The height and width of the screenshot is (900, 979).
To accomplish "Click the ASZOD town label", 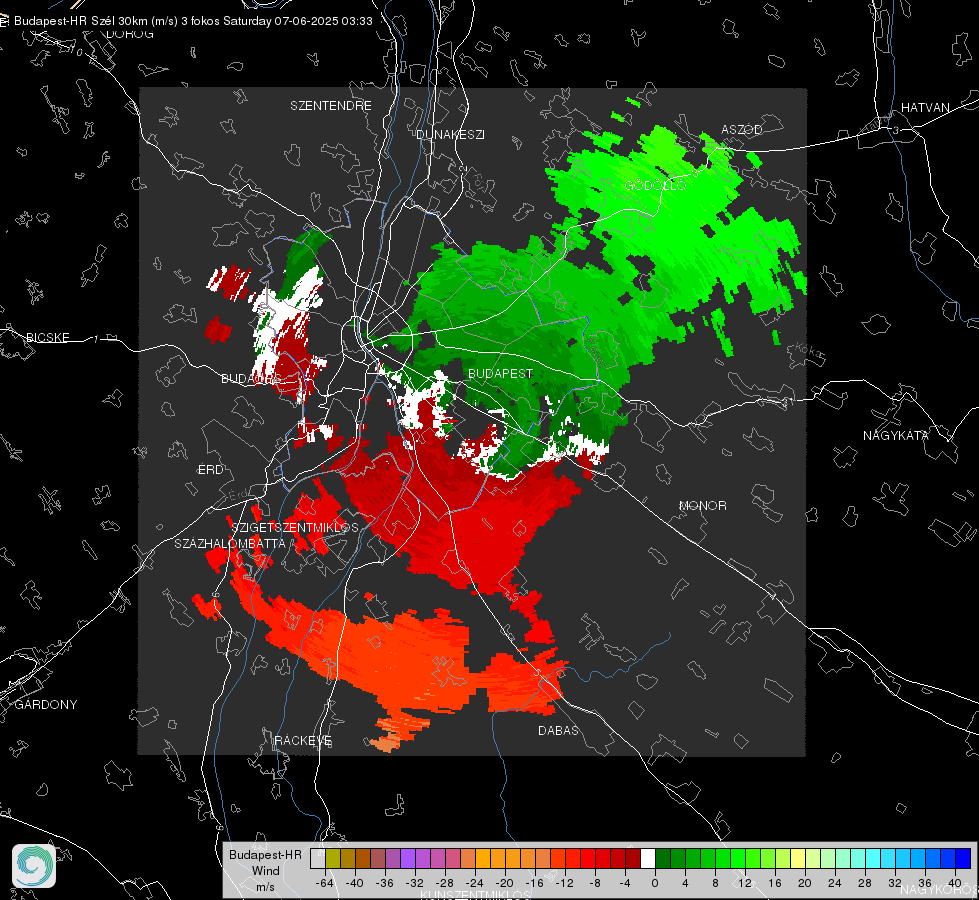I will pyautogui.click(x=742, y=129).
